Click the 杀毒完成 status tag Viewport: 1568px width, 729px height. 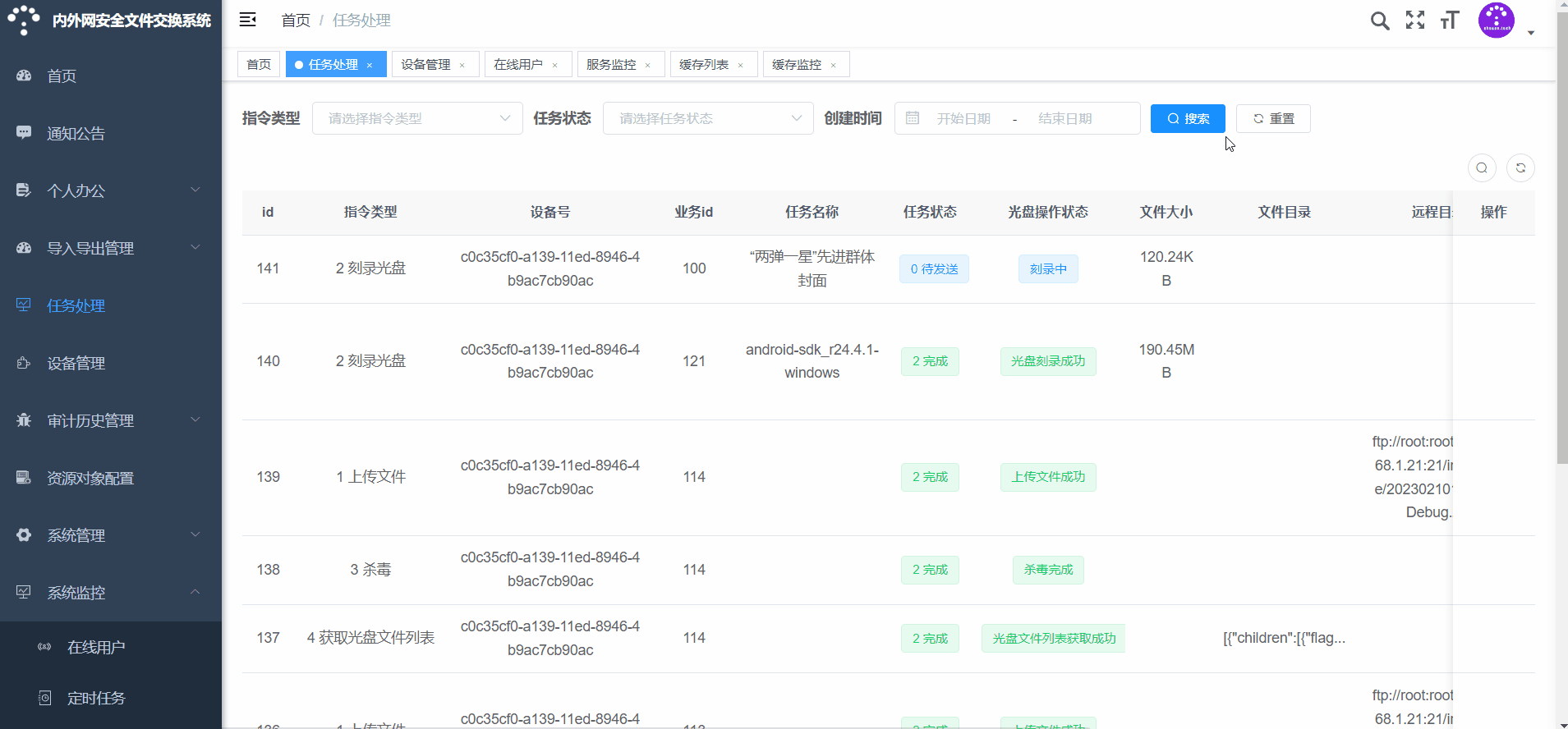click(1048, 570)
